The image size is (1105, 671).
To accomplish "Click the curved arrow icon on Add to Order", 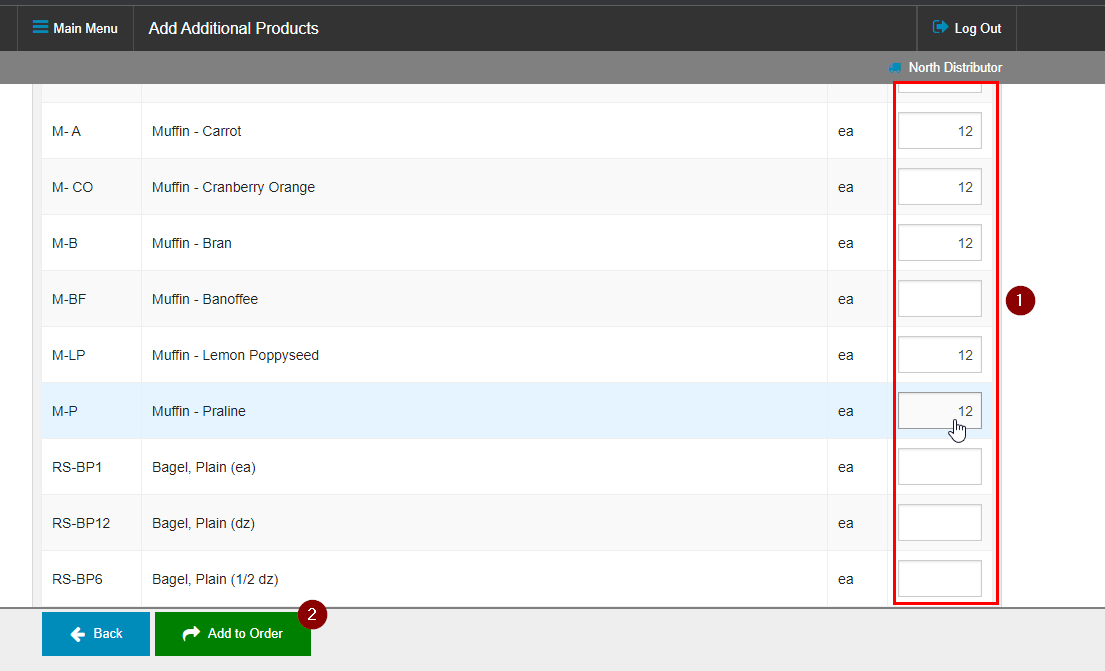I will (191, 634).
